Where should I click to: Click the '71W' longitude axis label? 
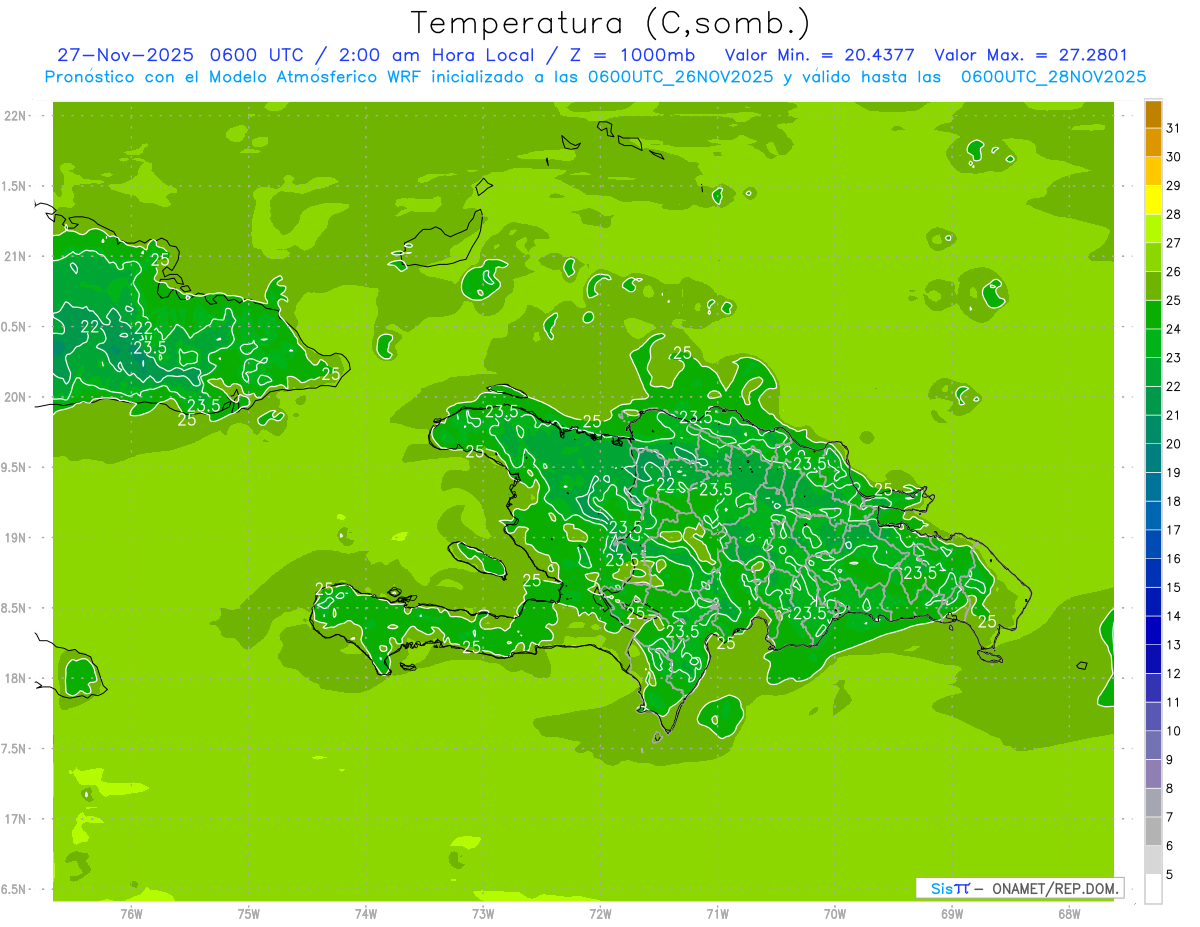point(717,913)
